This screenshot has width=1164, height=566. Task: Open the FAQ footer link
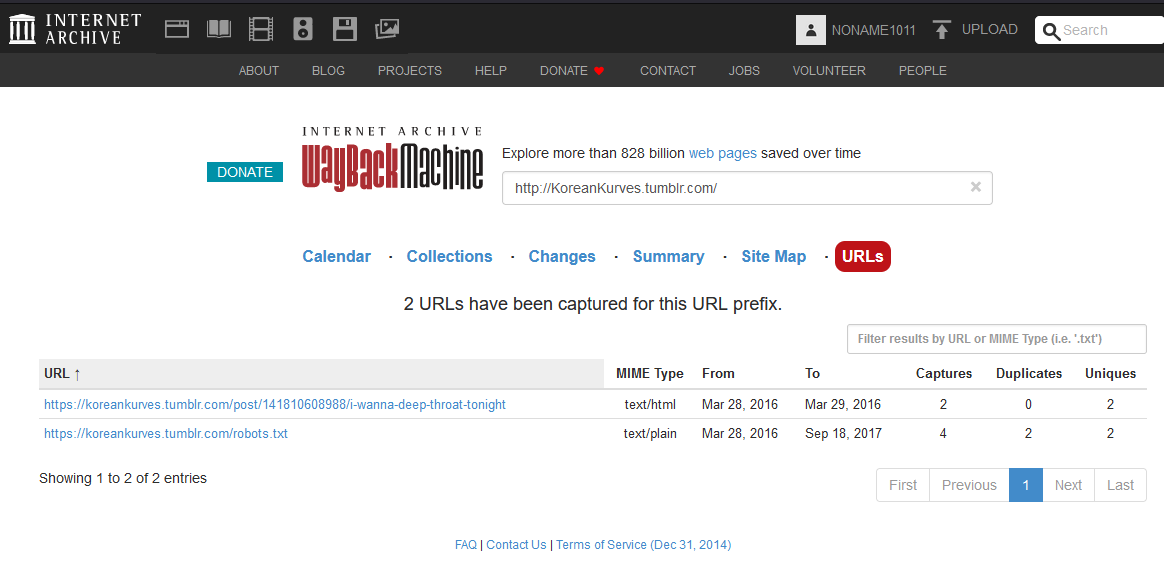(465, 544)
